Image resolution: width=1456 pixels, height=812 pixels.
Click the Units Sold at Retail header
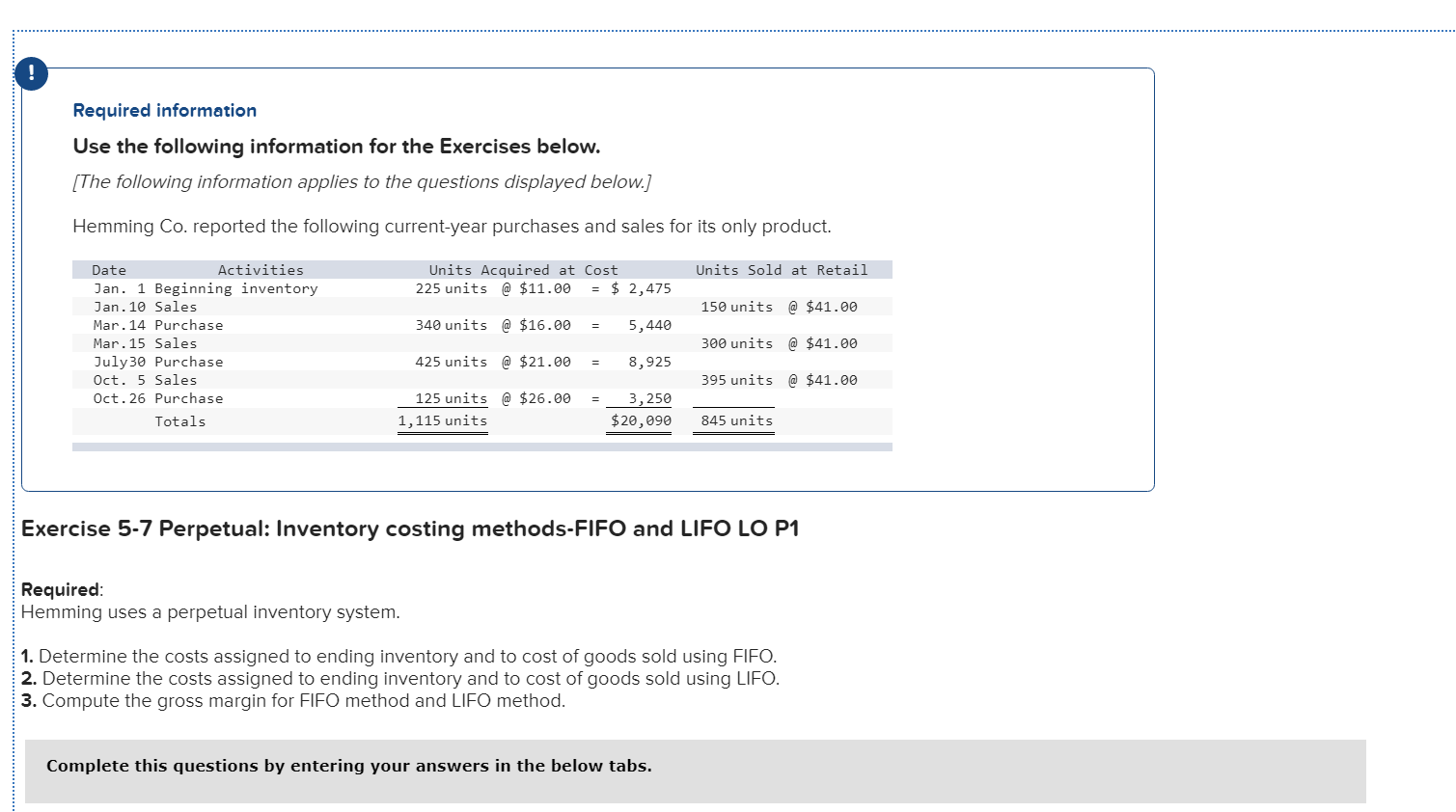click(x=783, y=269)
